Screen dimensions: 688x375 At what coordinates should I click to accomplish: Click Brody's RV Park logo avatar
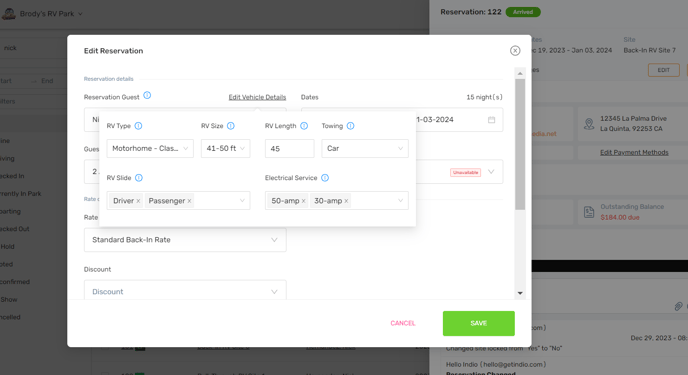point(9,14)
